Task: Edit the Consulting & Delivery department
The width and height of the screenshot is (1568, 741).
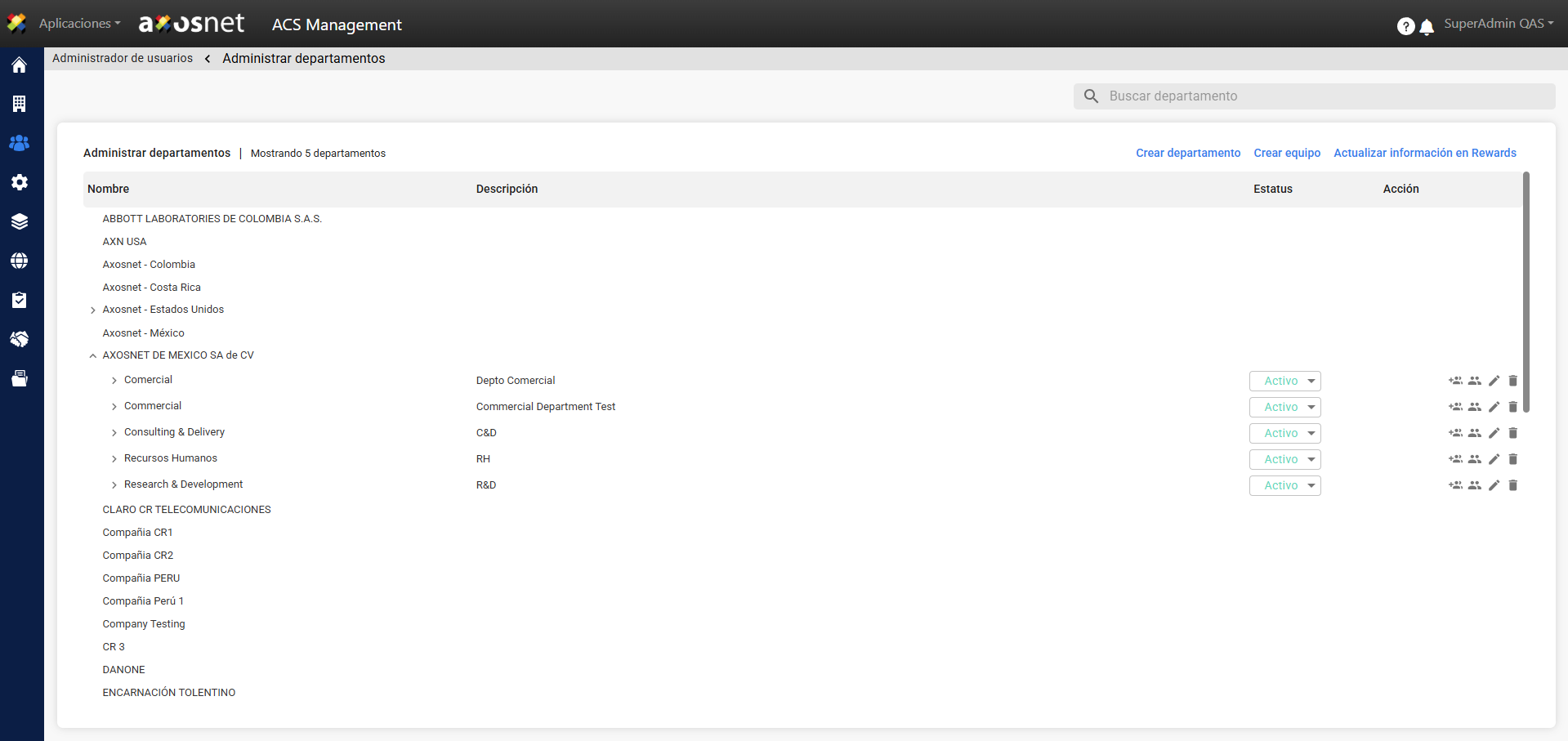Action: (1494, 433)
